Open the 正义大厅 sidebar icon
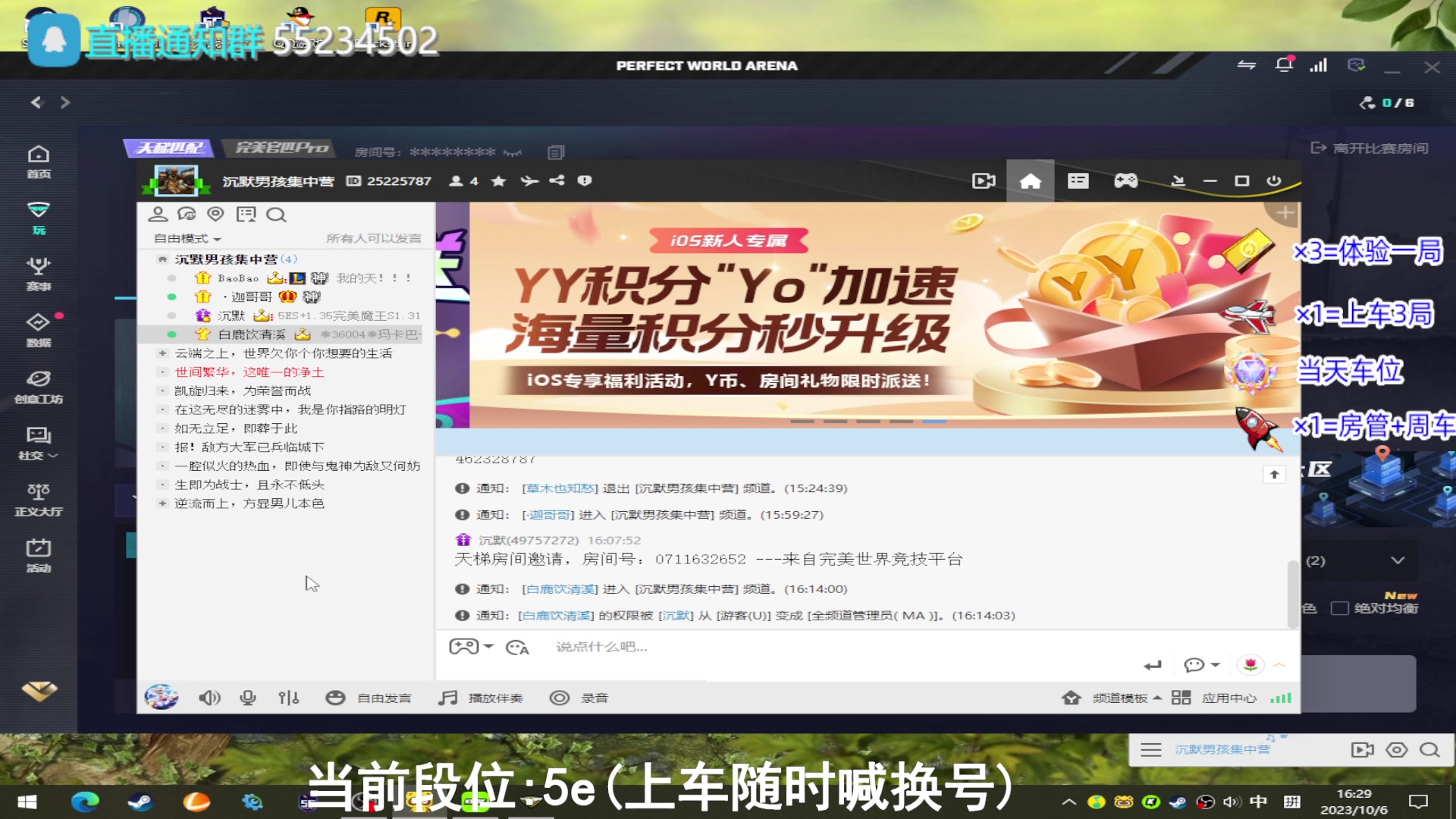1456x819 pixels. (39, 499)
